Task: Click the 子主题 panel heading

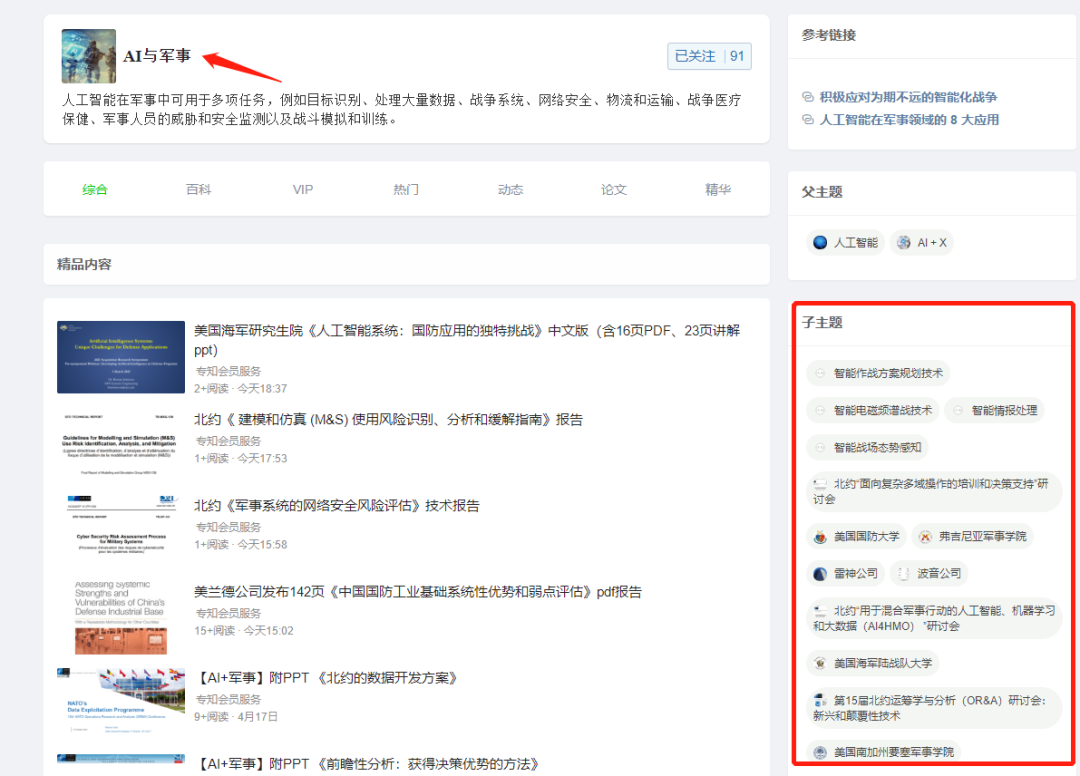Action: click(822, 322)
